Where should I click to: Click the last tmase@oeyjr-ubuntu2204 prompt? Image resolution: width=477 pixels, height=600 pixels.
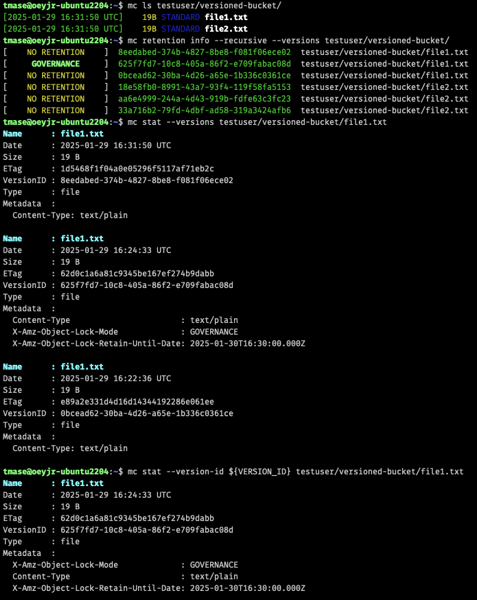coord(56,471)
